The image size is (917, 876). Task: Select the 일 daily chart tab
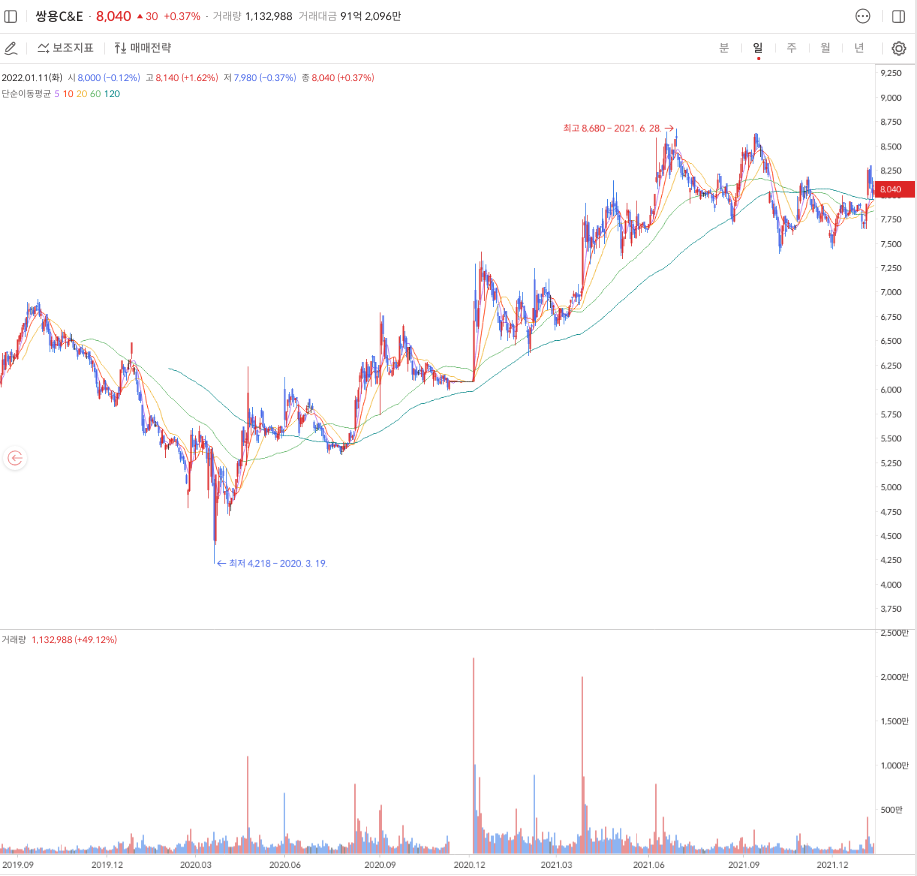tap(758, 48)
